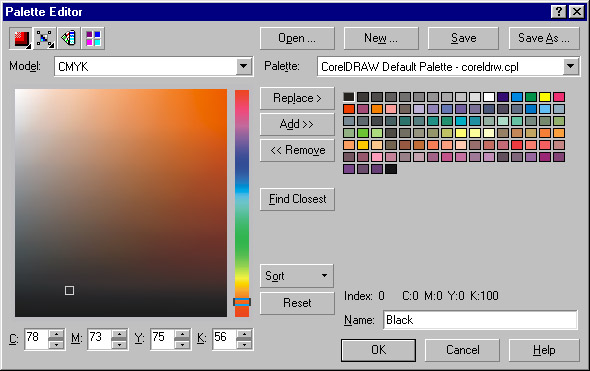Decrease the M value with down arrow
This screenshot has height=371, width=590.
(119, 344)
